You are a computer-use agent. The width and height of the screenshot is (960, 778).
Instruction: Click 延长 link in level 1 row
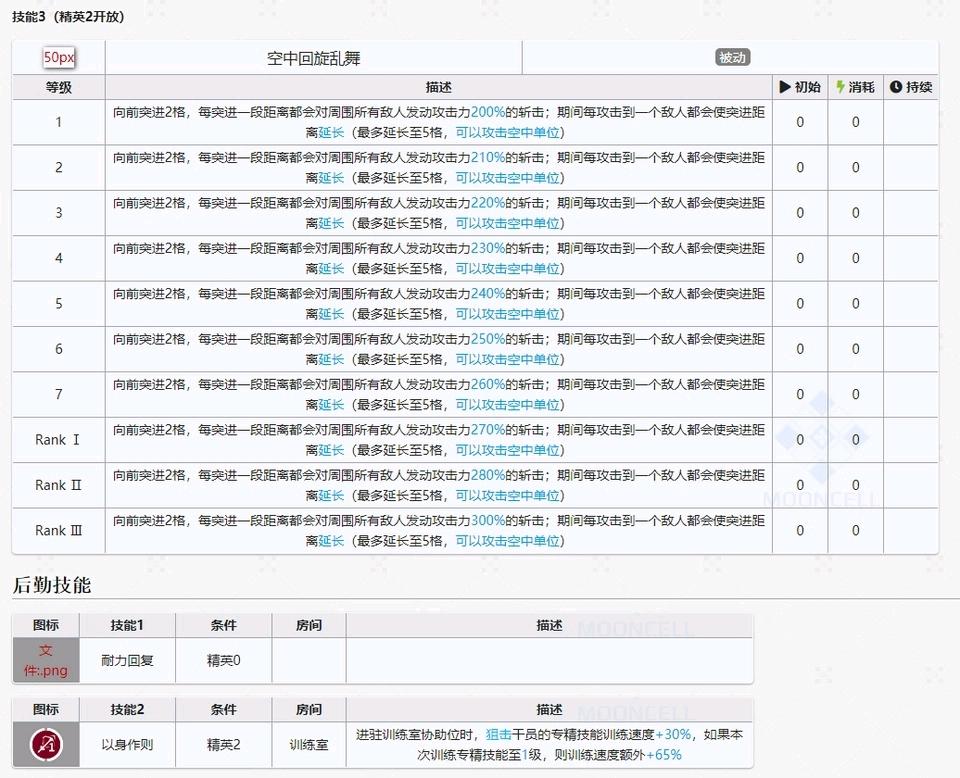(x=331, y=132)
